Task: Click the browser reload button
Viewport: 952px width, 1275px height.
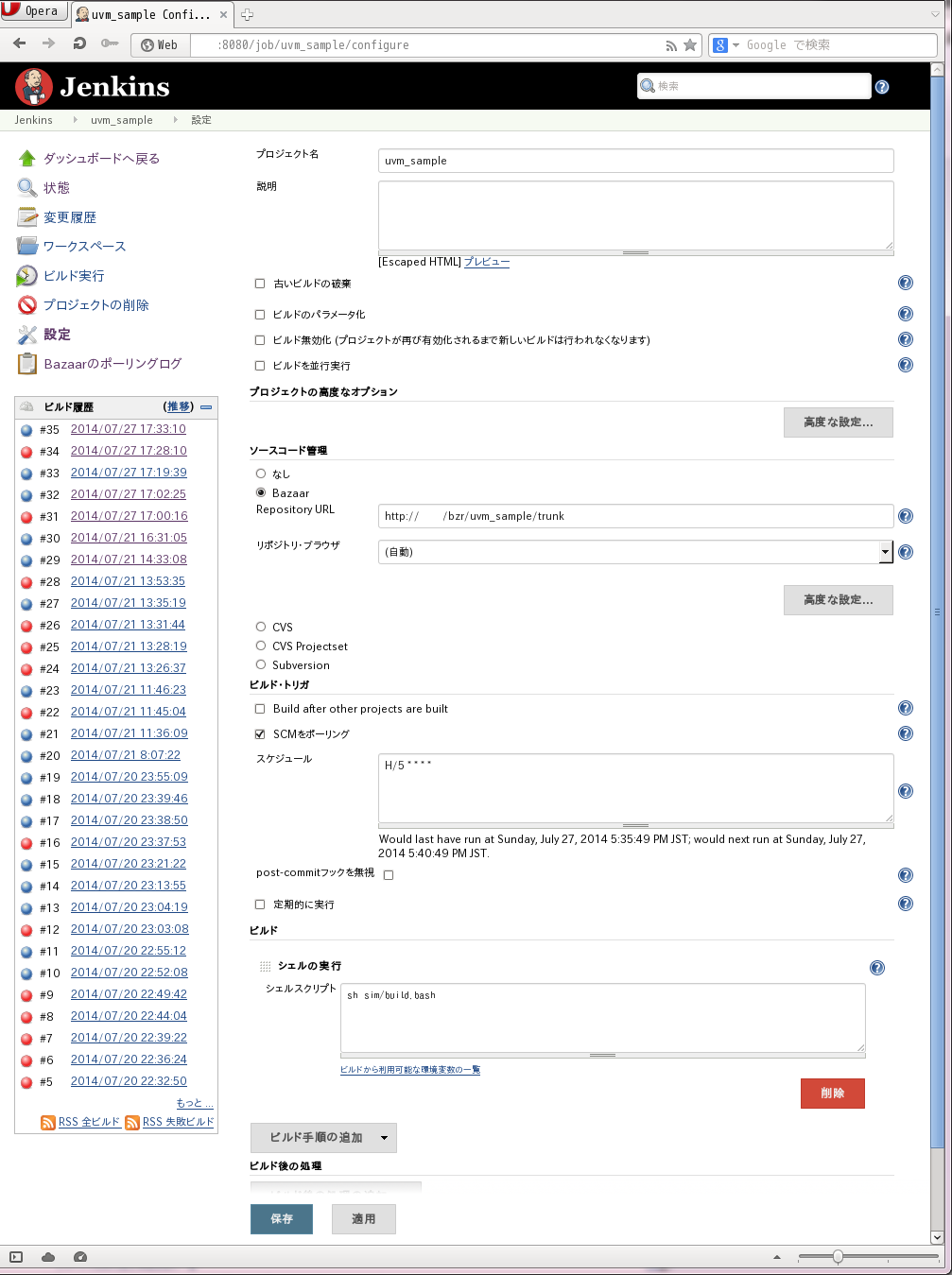Action: pos(79,43)
